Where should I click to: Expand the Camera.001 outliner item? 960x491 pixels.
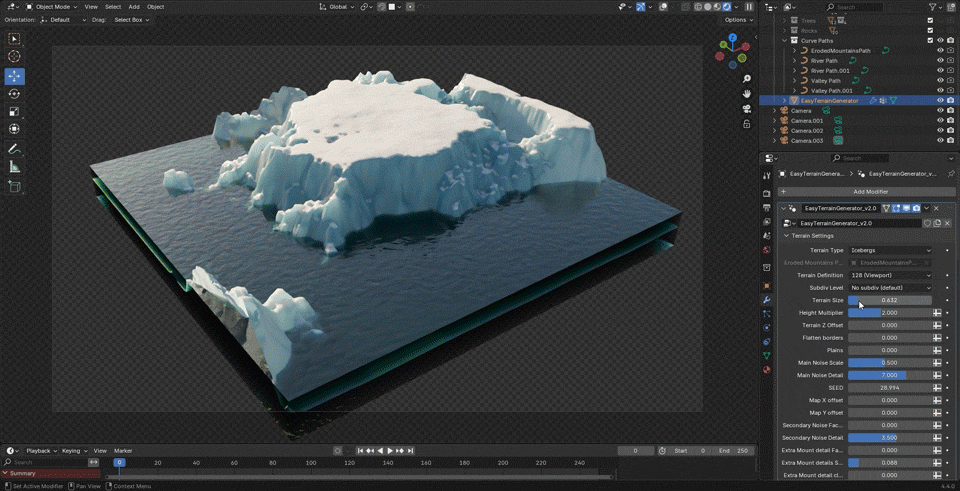pos(774,121)
